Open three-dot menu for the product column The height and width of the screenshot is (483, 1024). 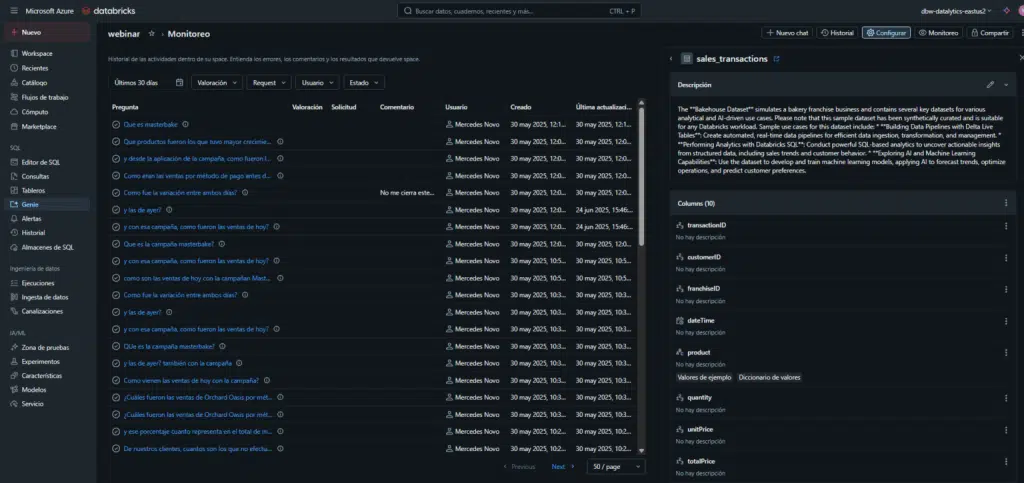click(1006, 353)
